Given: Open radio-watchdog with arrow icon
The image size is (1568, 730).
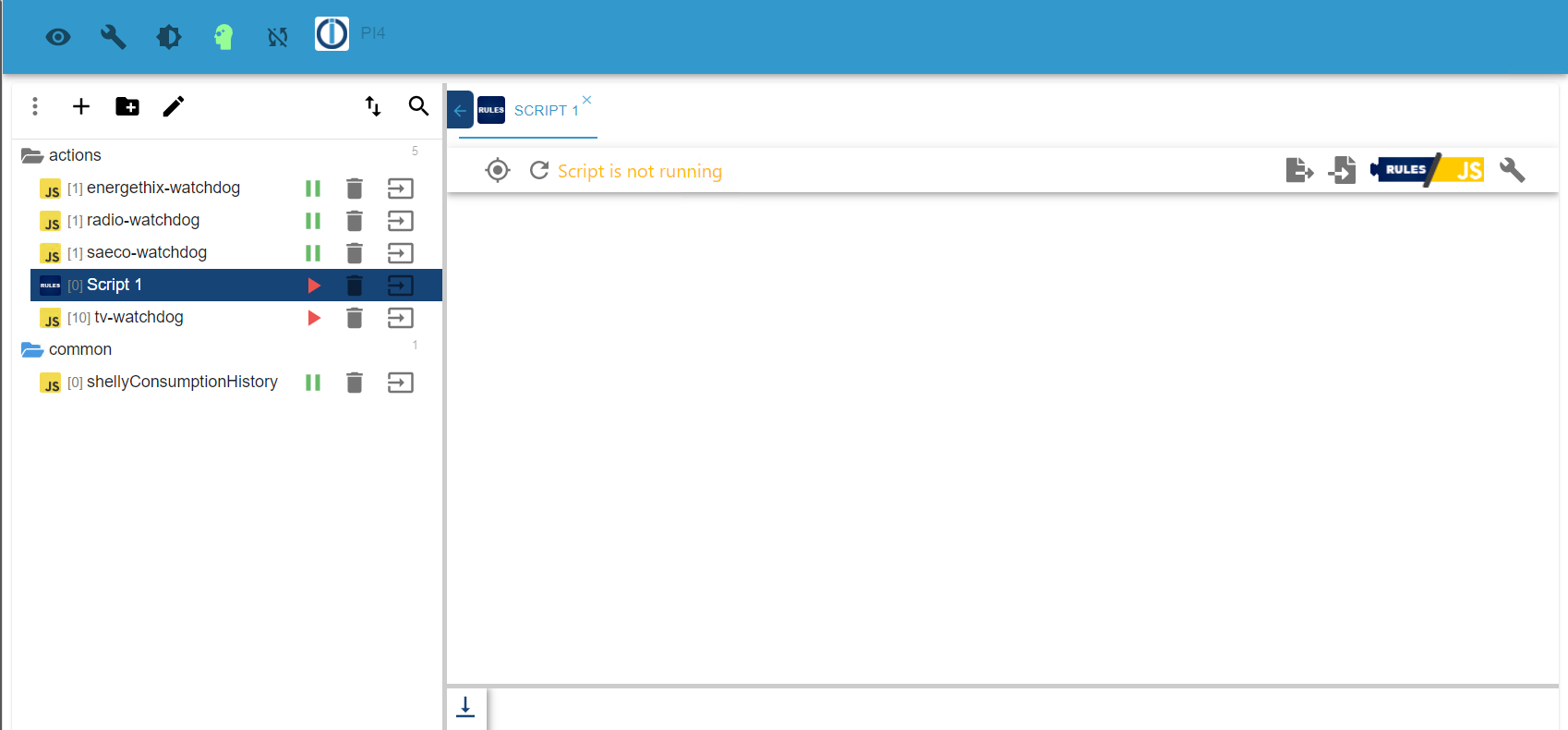Looking at the screenshot, I should [x=401, y=221].
